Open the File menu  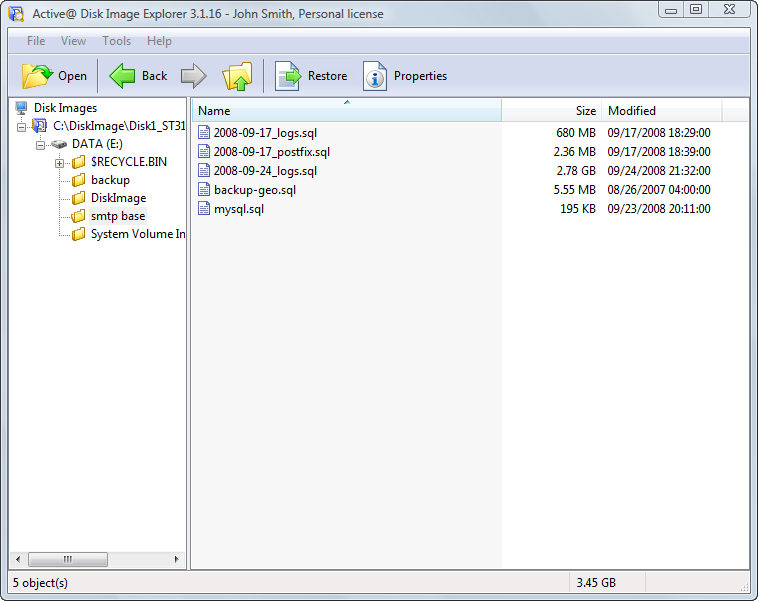tap(36, 41)
